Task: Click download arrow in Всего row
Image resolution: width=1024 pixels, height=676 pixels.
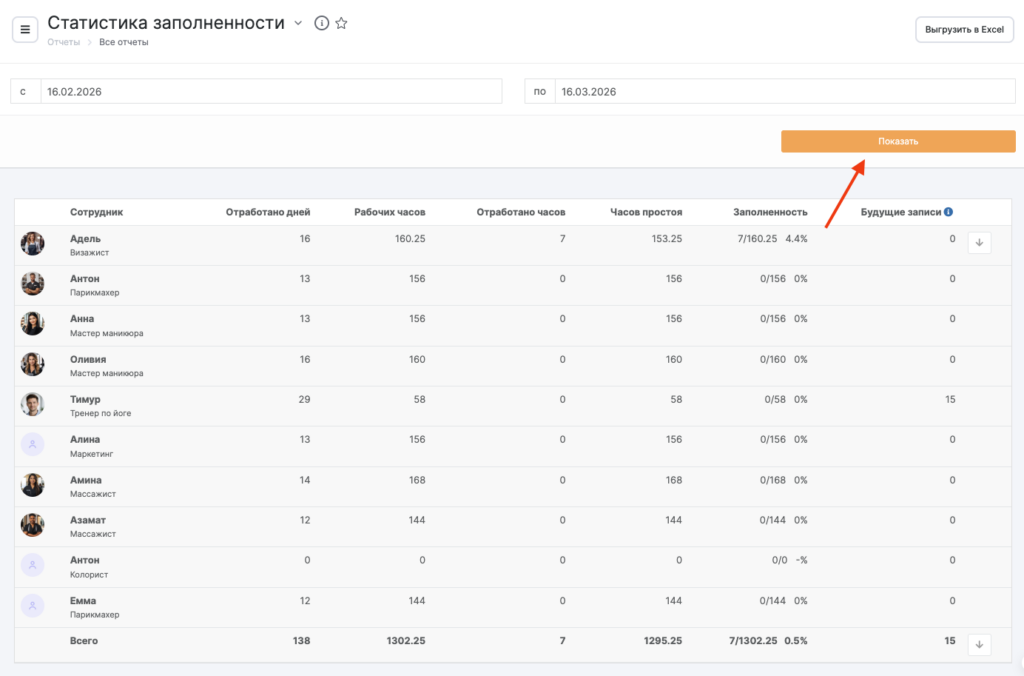Action: pyautogui.click(x=979, y=644)
